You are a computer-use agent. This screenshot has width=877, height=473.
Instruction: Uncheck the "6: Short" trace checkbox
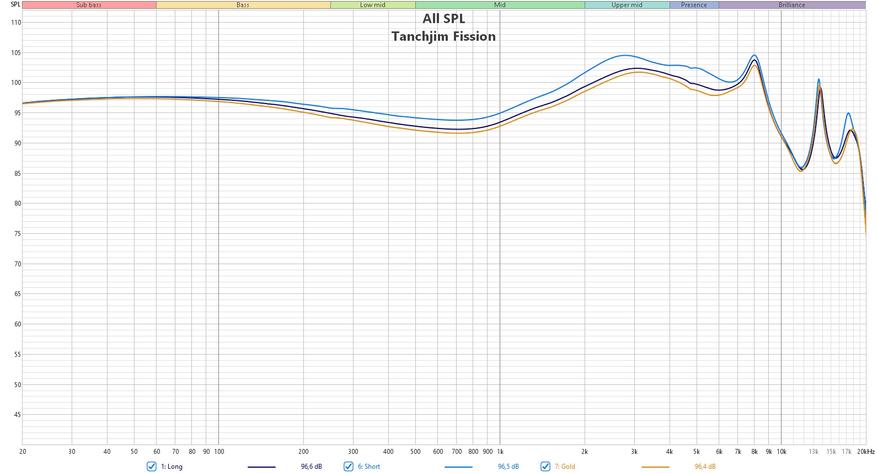[348, 466]
